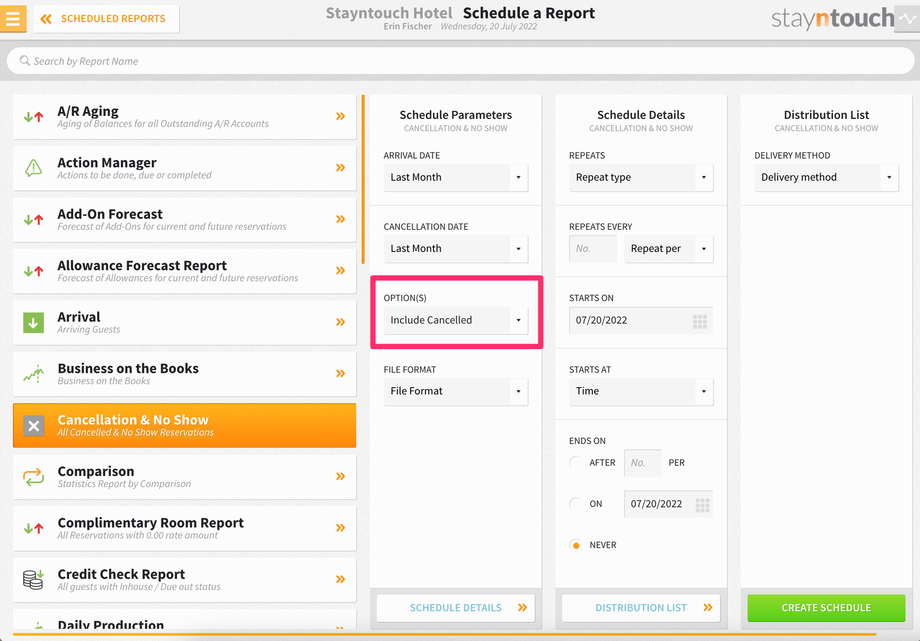The image size is (920, 641).
Task: Click the Credit Check coins icon
Action: (x=33, y=579)
